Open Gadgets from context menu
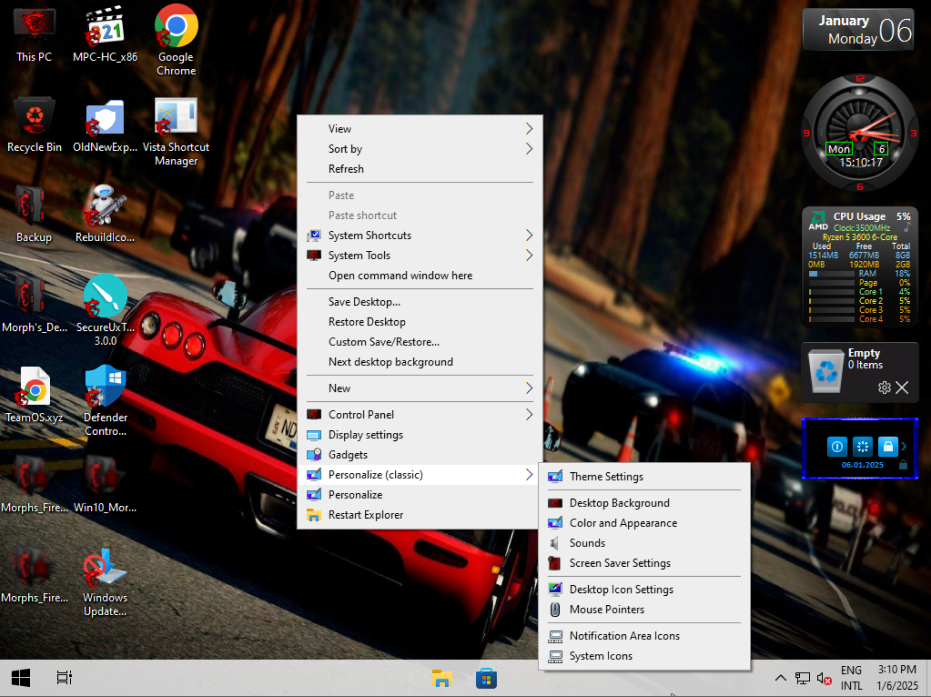Viewport: 931px width, 697px height. 420,455
